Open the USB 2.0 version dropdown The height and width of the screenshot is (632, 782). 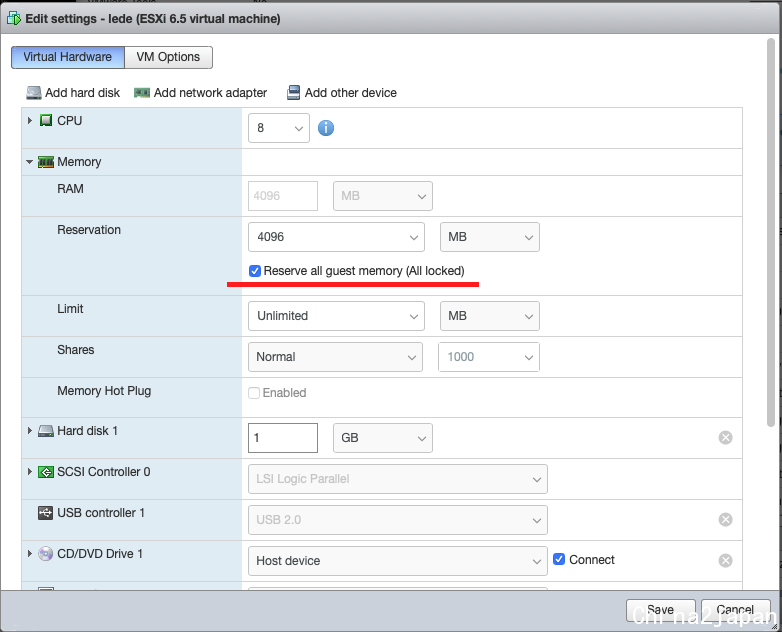point(398,520)
